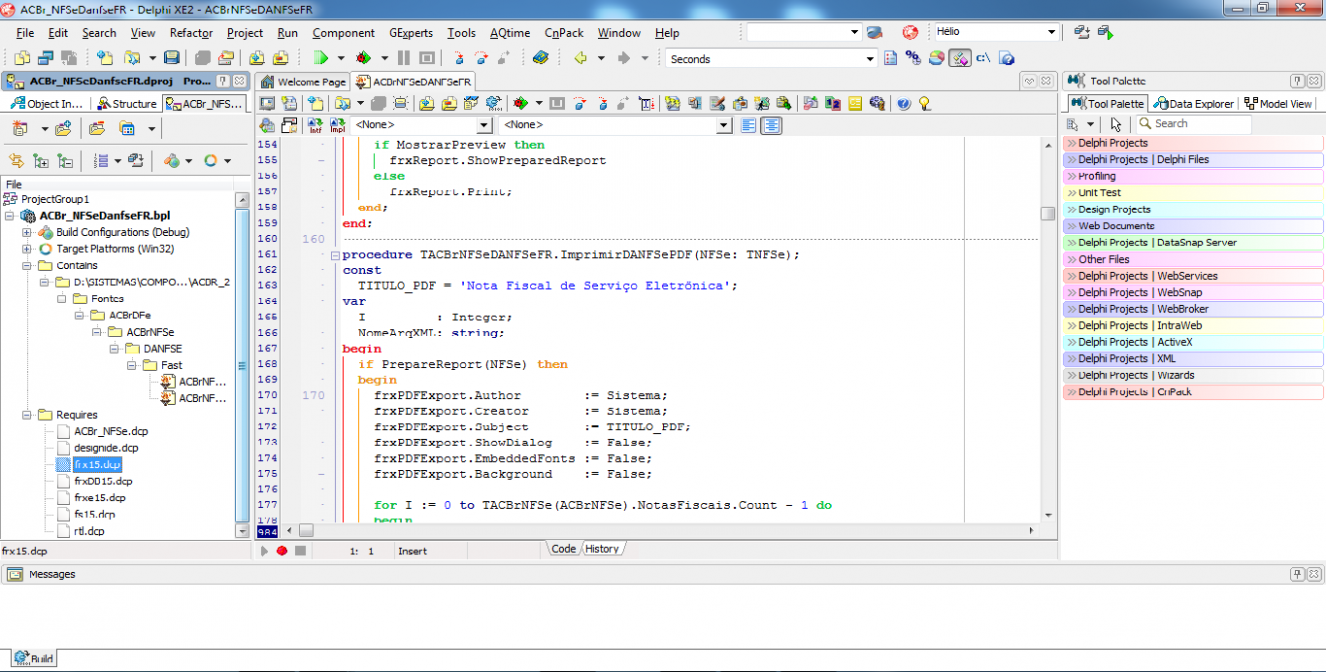This screenshot has width=1326, height=672.
Task: Expand 'Build Configurations (Debug)' tree node
Action: [x=27, y=232]
